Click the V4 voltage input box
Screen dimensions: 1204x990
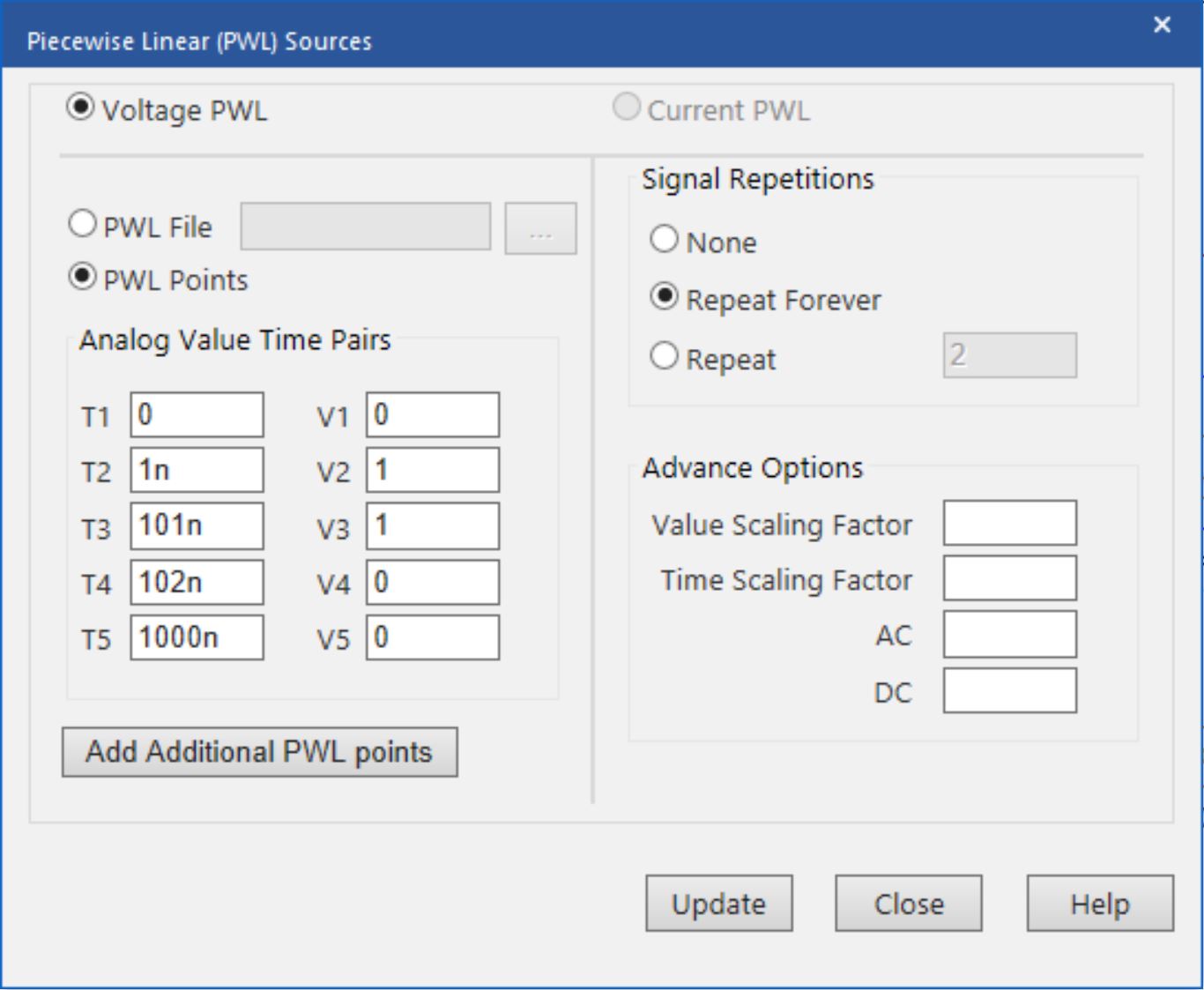[x=433, y=582]
